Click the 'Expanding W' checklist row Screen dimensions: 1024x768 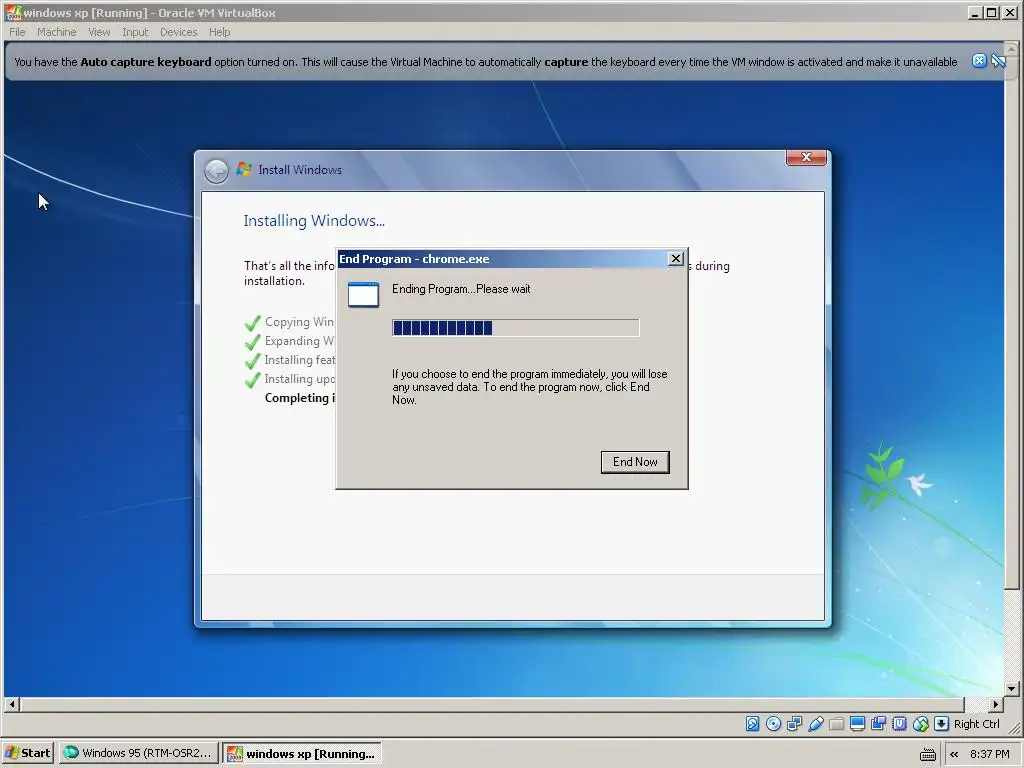pyautogui.click(x=299, y=341)
